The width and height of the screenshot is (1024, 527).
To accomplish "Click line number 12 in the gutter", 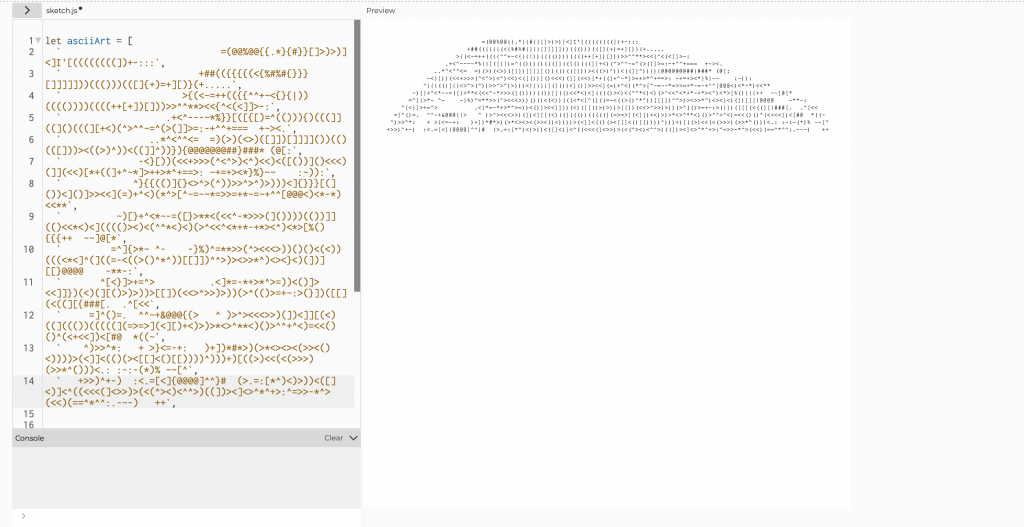I will tap(29, 315).
